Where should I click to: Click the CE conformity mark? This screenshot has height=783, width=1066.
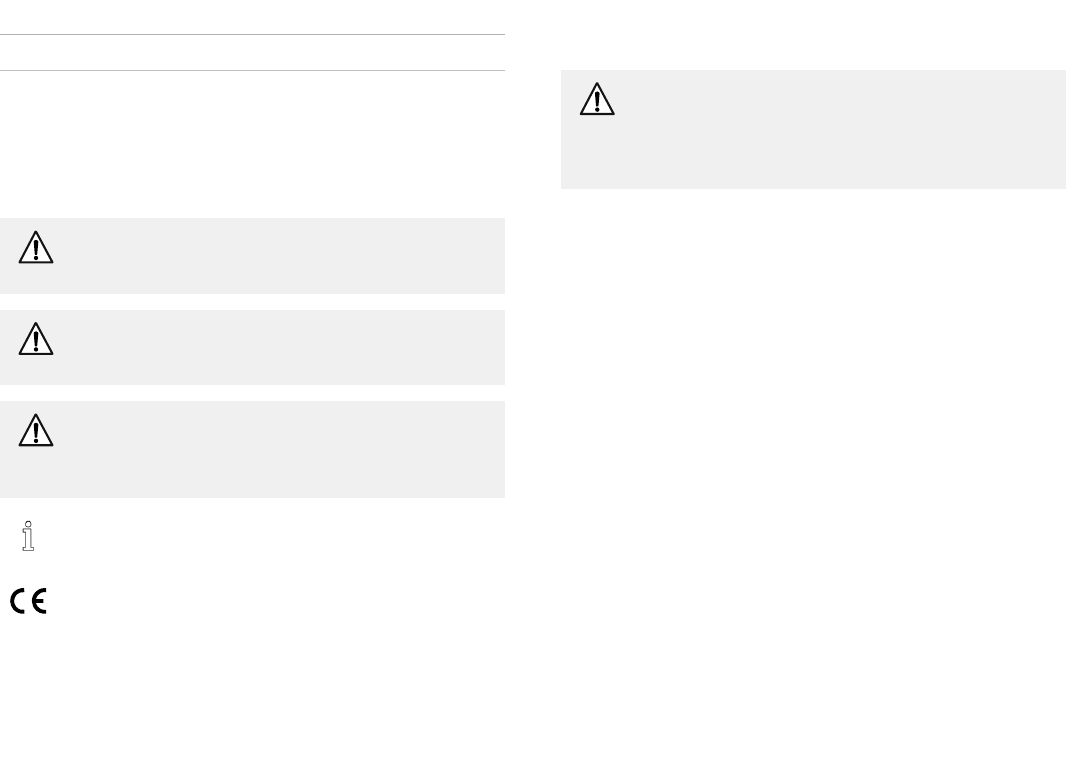click(x=29, y=601)
